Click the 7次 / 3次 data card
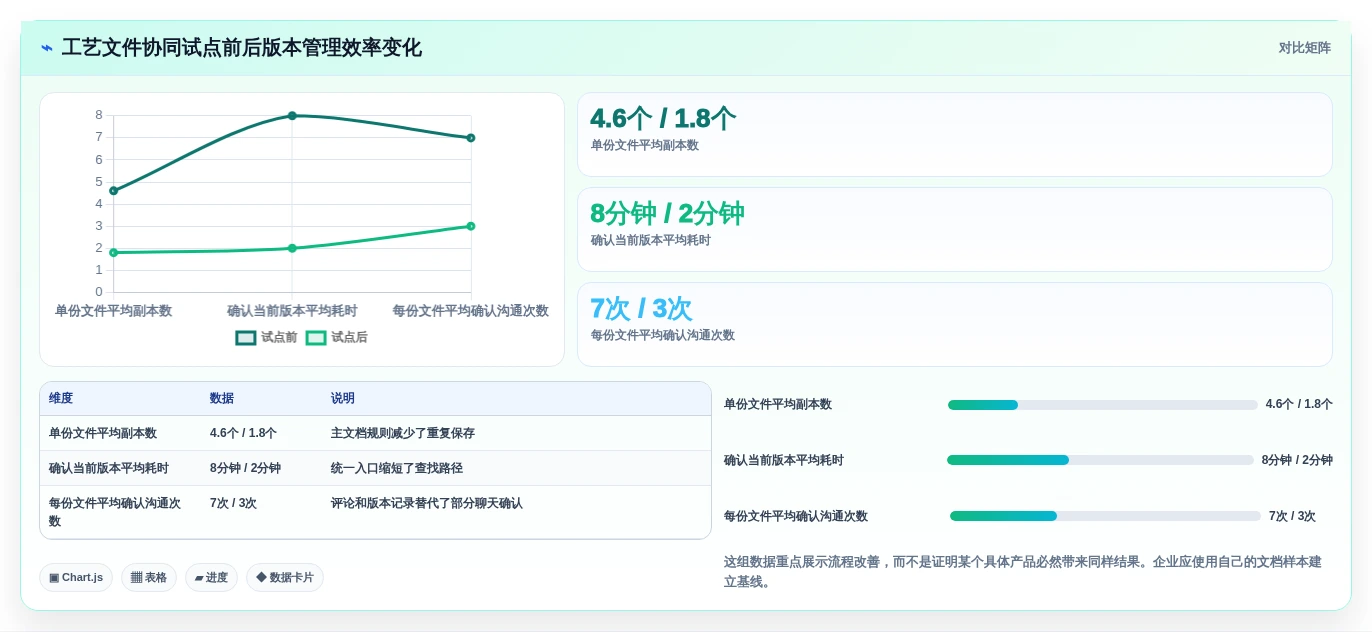Image resolution: width=1372 pixels, height=632 pixels. [x=954, y=324]
